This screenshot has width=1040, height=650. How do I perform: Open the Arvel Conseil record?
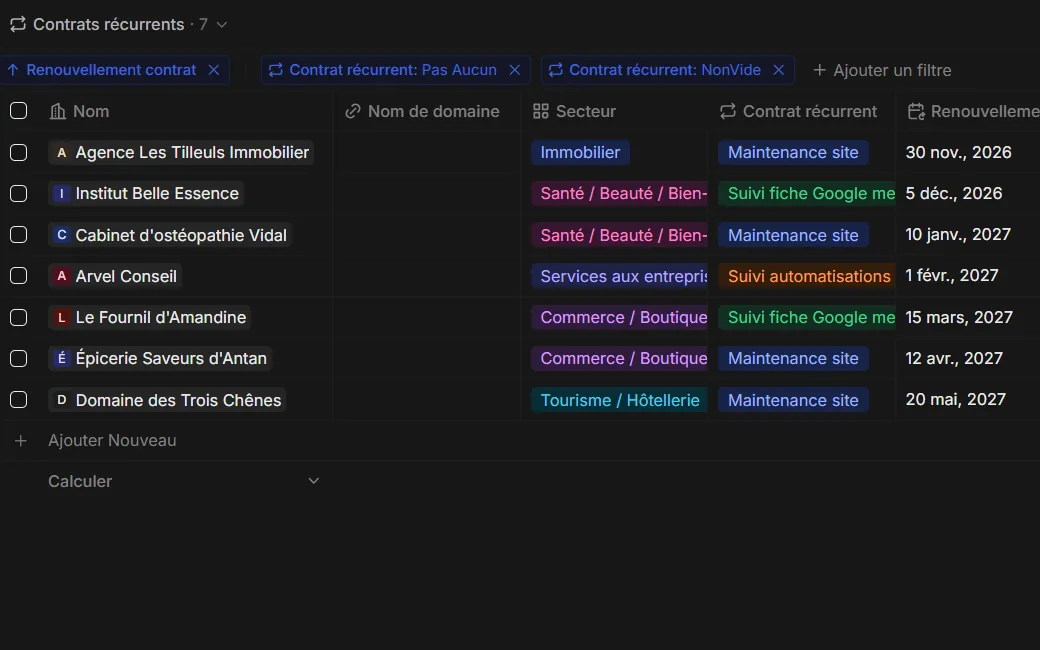coord(115,276)
